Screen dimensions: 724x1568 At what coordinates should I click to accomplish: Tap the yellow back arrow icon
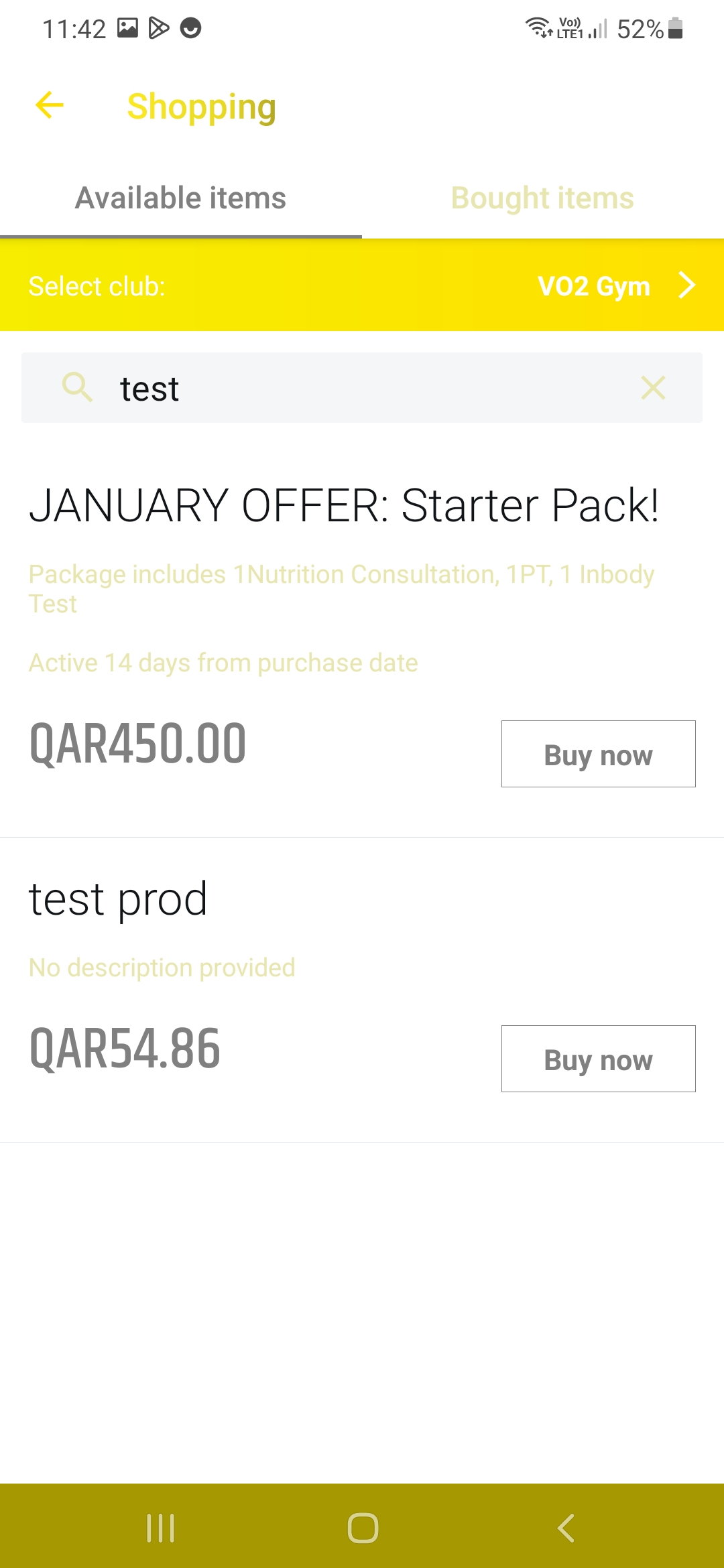click(50, 105)
